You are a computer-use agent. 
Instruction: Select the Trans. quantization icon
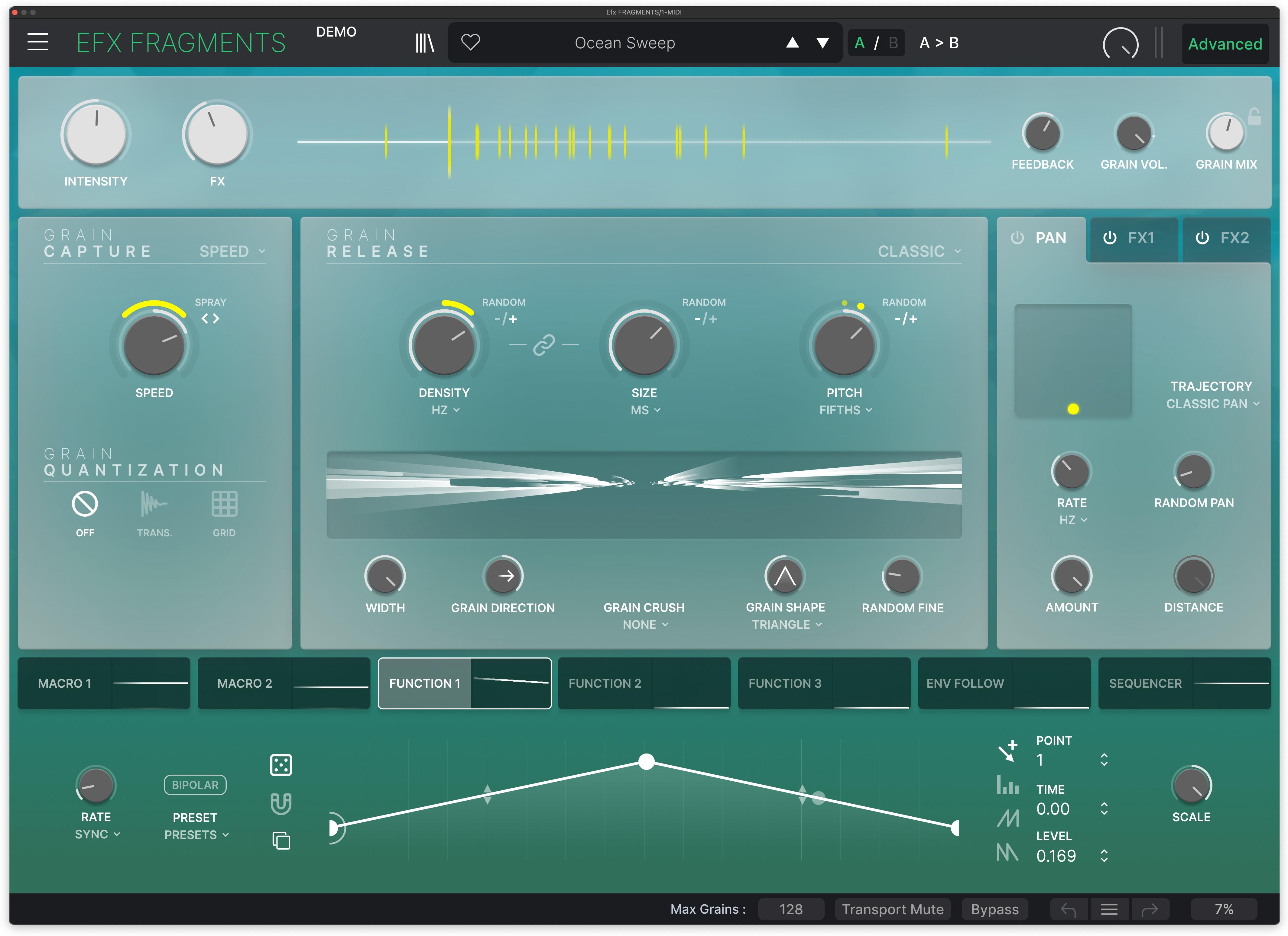pyautogui.click(x=154, y=503)
